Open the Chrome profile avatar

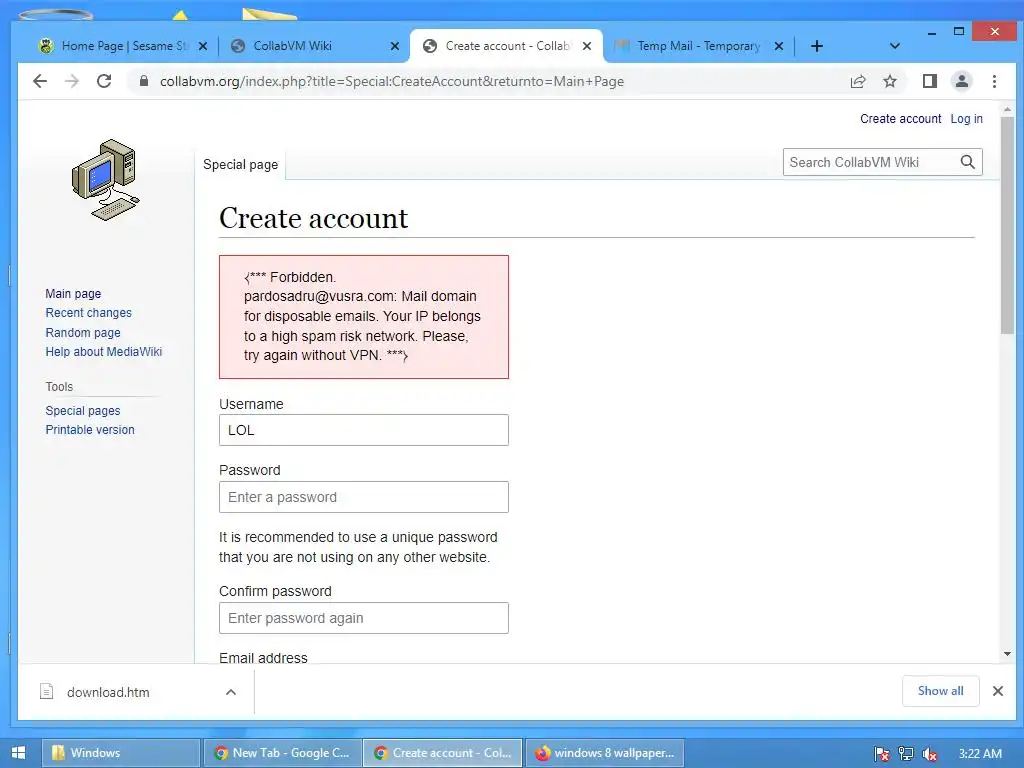coord(961,81)
